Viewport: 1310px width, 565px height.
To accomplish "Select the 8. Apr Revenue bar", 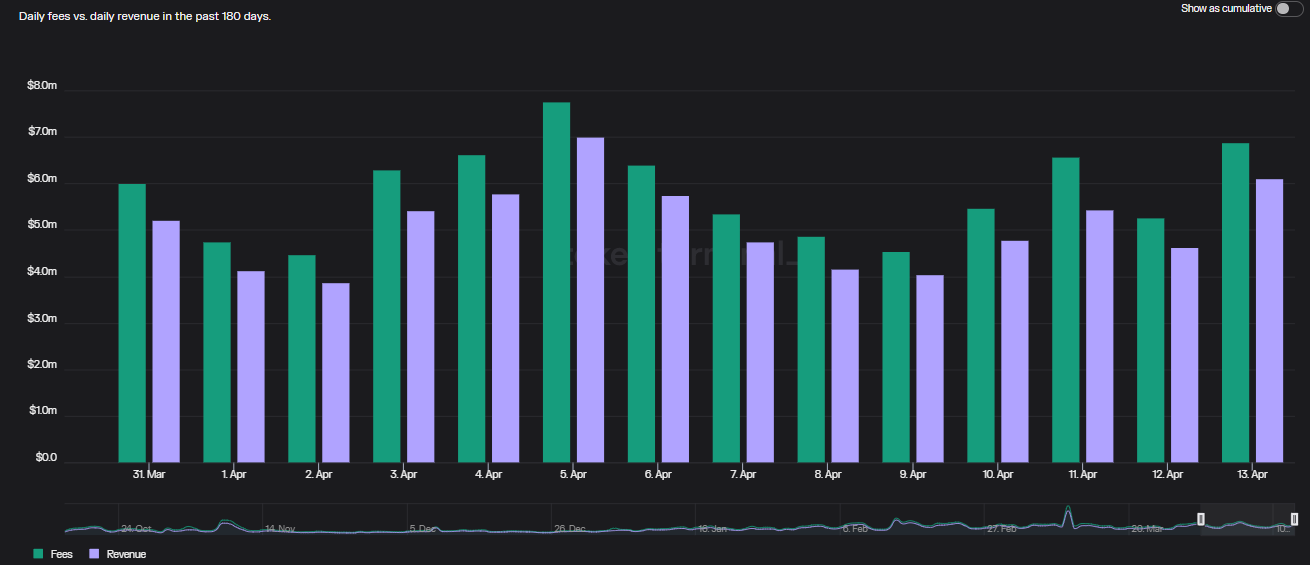I will (x=845, y=366).
